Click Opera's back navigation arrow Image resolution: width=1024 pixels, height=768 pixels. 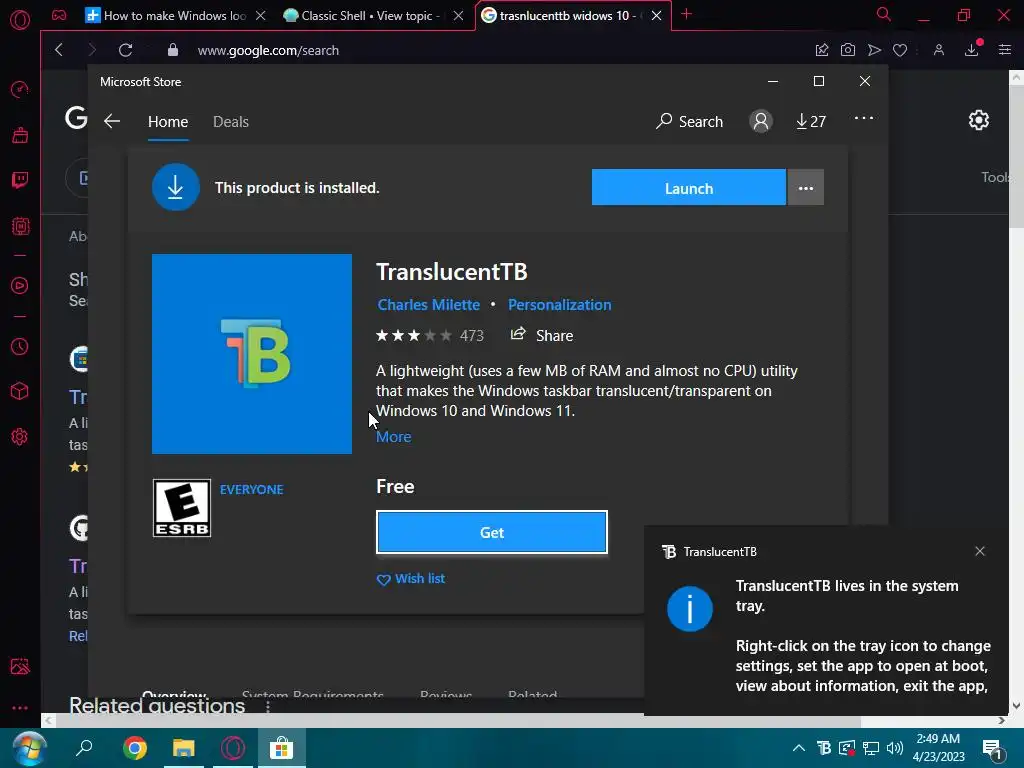click(59, 50)
